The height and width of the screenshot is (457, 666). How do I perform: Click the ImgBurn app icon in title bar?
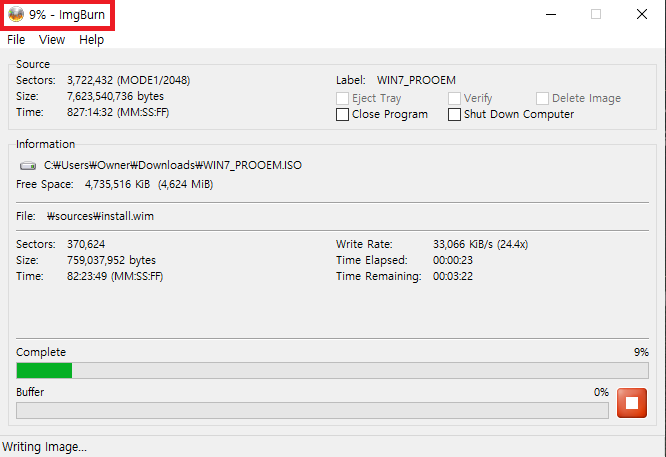tap(16, 14)
